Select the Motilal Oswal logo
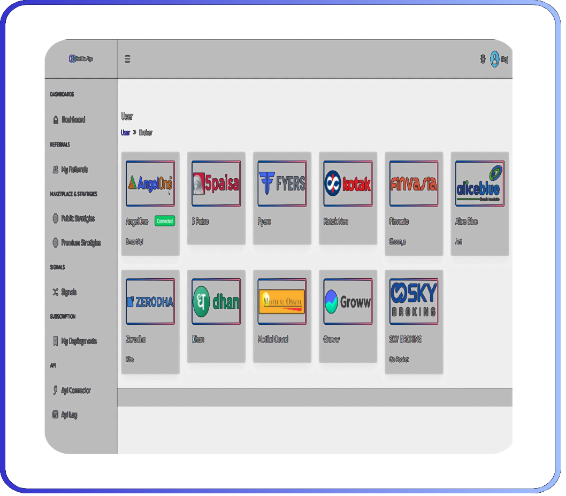Image resolution: width=566 pixels, height=496 pixels. (282, 301)
